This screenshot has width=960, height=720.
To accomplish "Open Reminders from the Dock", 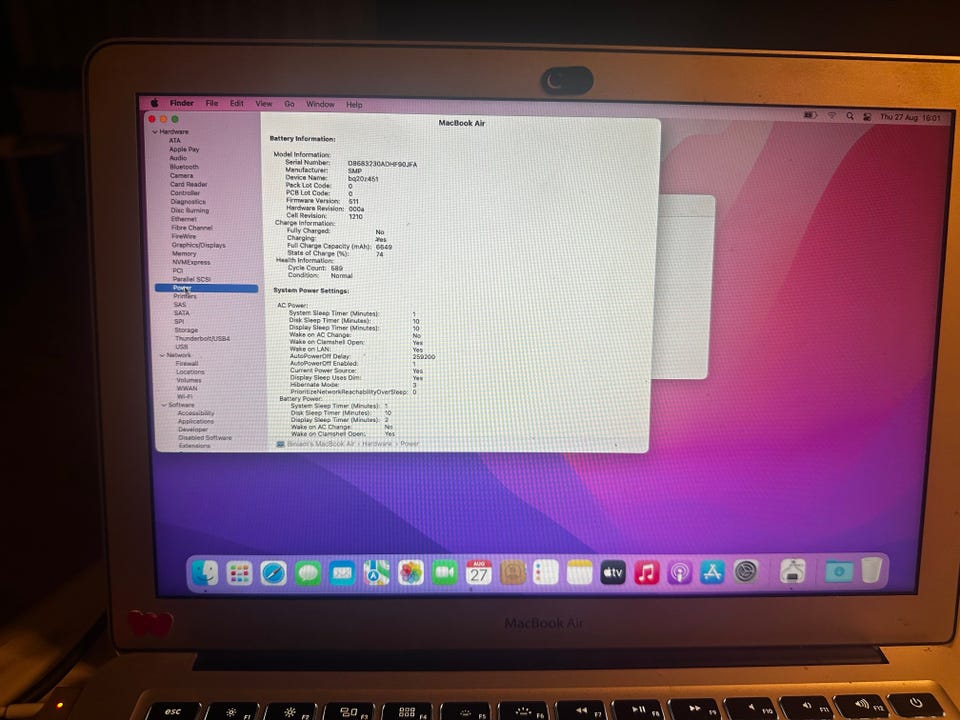I will pos(546,572).
